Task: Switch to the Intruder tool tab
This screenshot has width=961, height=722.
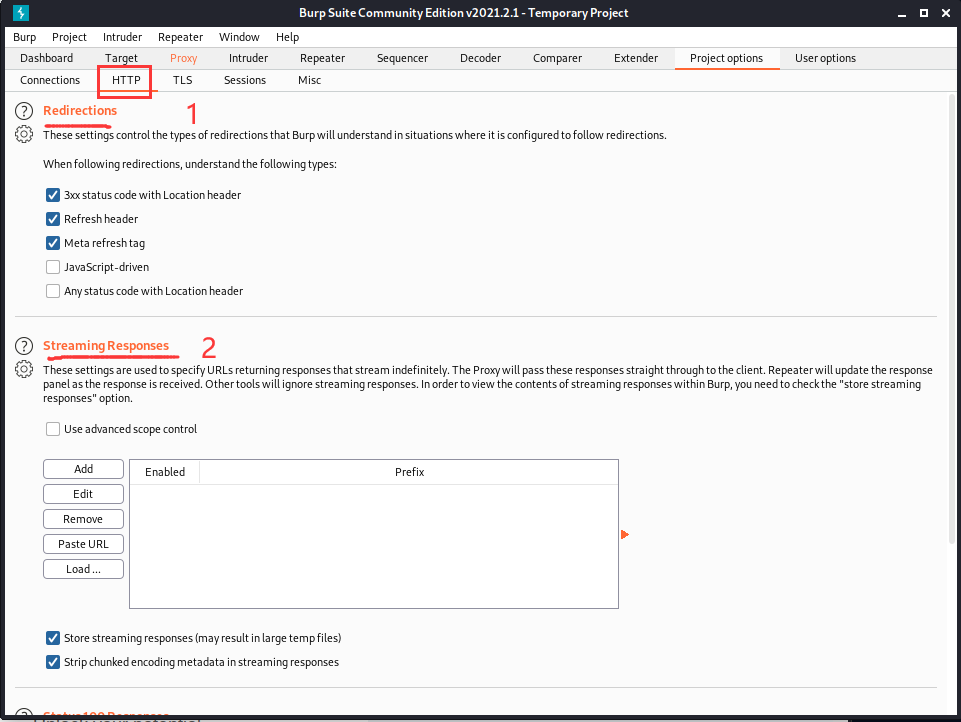Action: pyautogui.click(x=248, y=58)
